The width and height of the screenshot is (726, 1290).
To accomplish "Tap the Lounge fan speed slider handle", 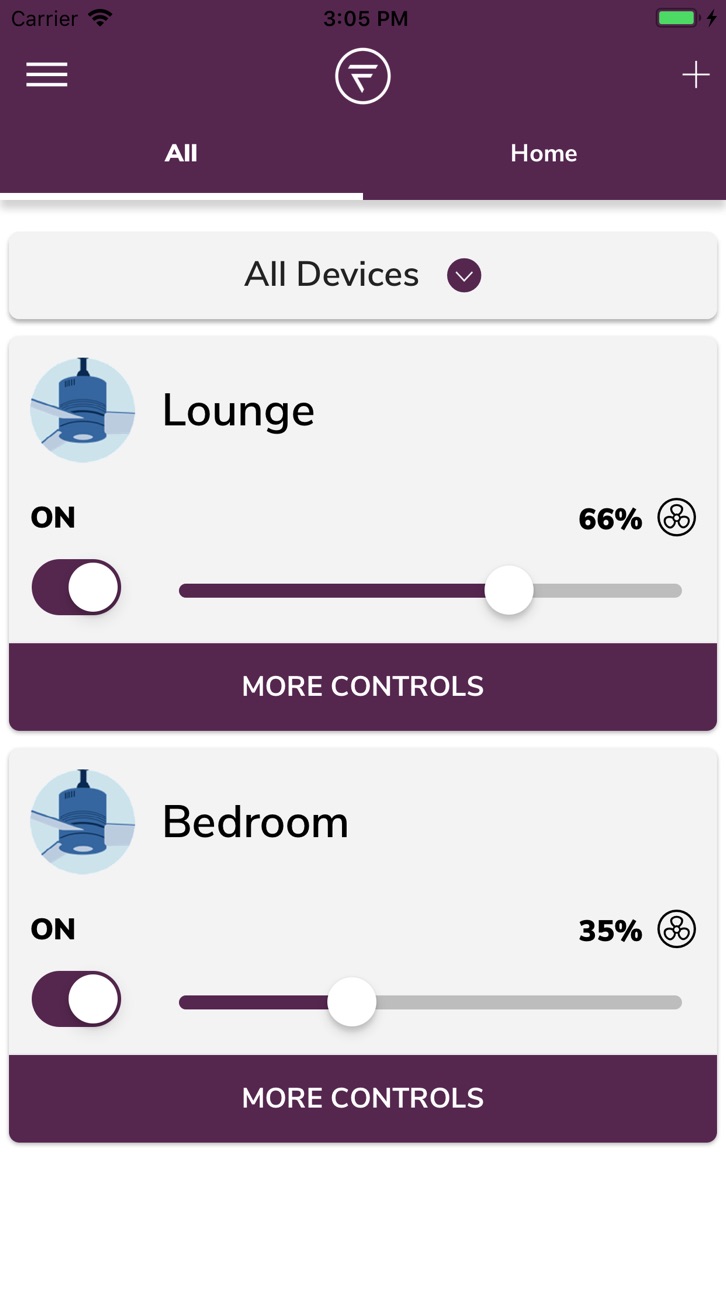I will tap(509, 590).
